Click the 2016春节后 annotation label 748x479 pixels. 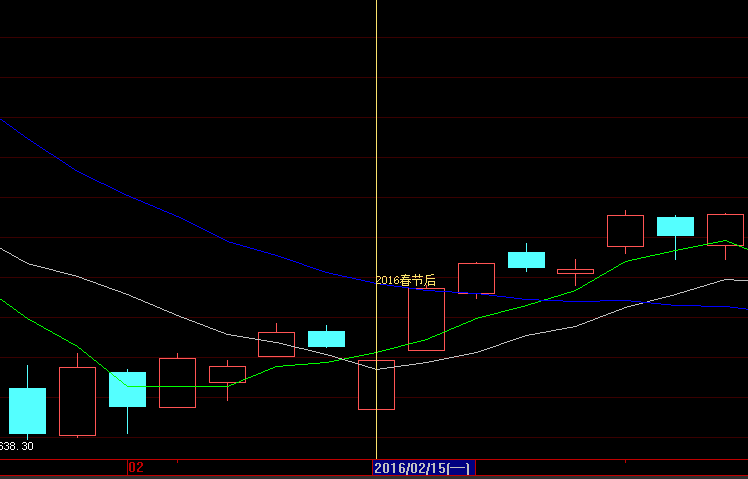[x=406, y=280]
